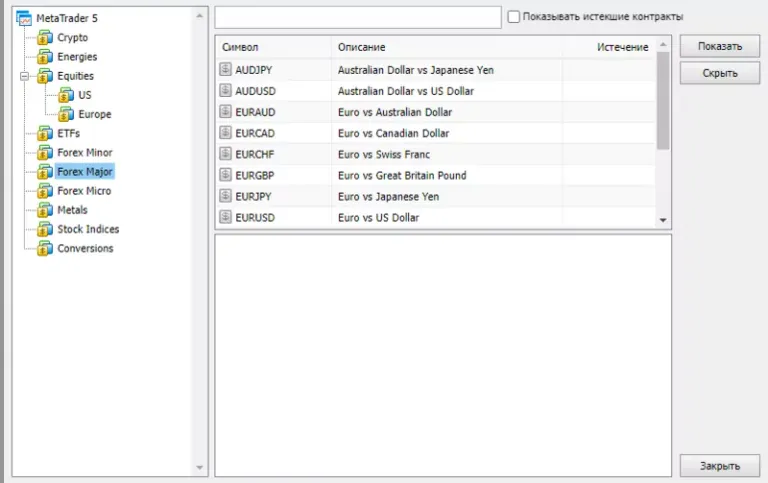Select the US label under Equities
Viewport: 768px width, 483px height.
[85, 95]
